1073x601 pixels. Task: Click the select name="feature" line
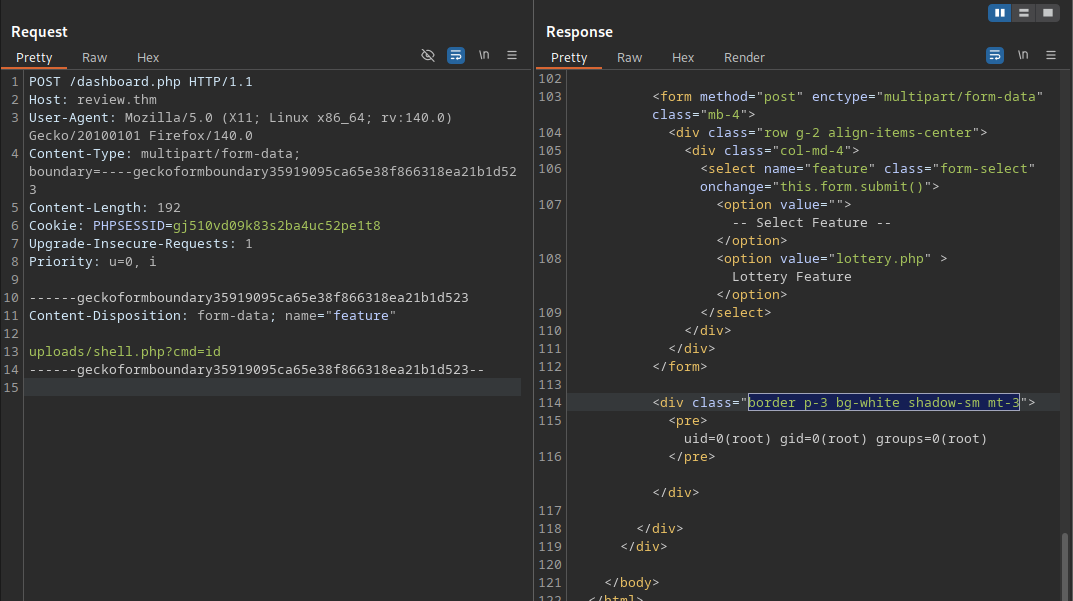pos(868,168)
